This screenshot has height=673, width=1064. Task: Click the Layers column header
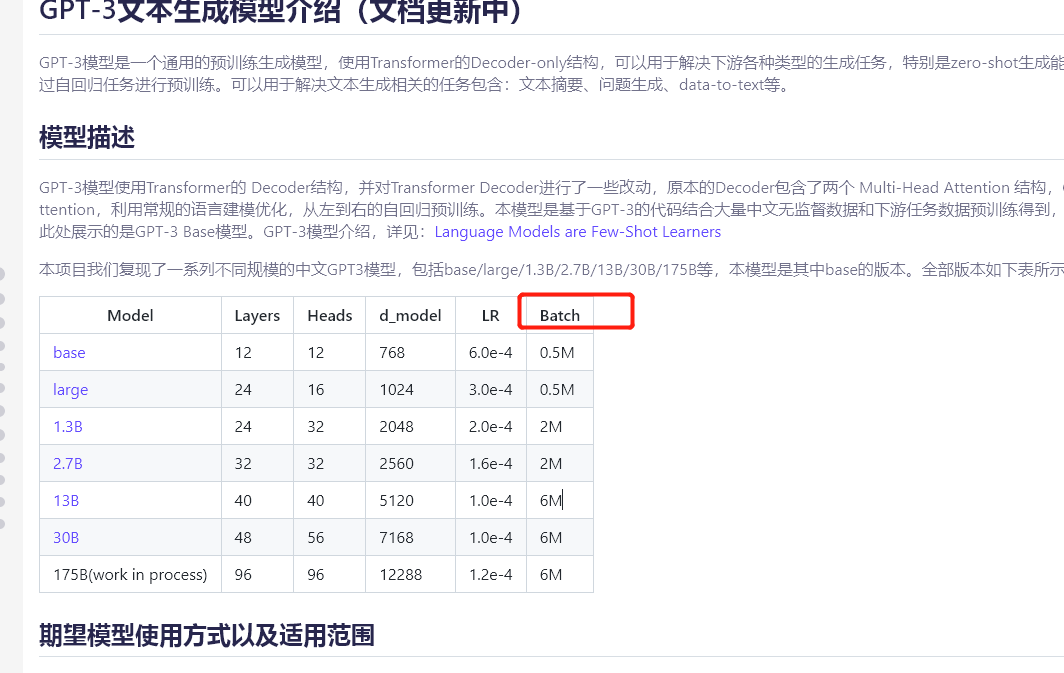(257, 316)
